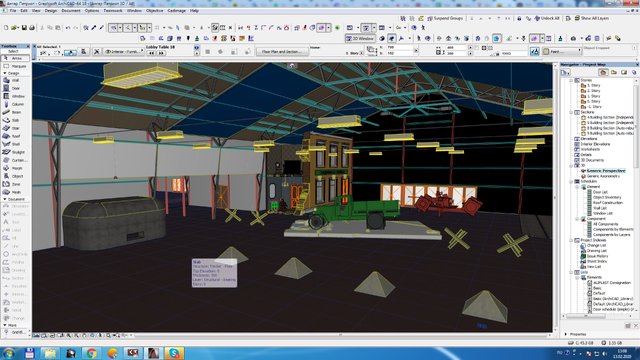Select Door List schedule in Navigator
Viewport: 640px width, 360px height.
pyautogui.click(x=600, y=192)
